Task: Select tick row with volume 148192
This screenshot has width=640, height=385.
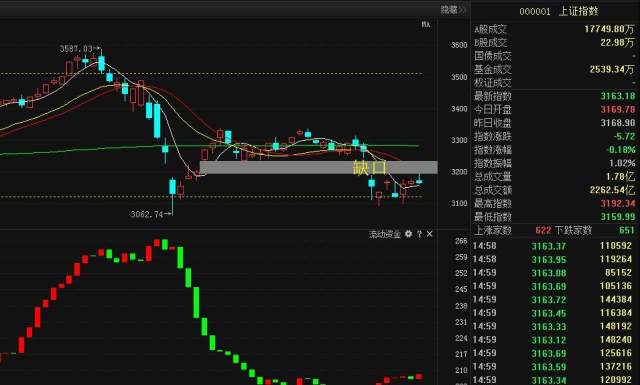Action: [553, 327]
